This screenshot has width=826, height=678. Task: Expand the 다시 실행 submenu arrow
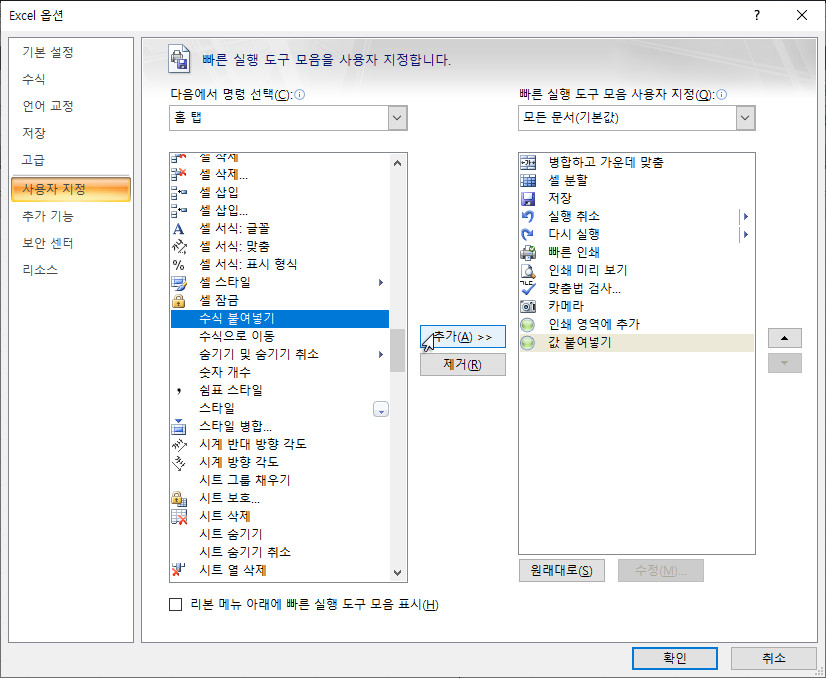point(746,234)
